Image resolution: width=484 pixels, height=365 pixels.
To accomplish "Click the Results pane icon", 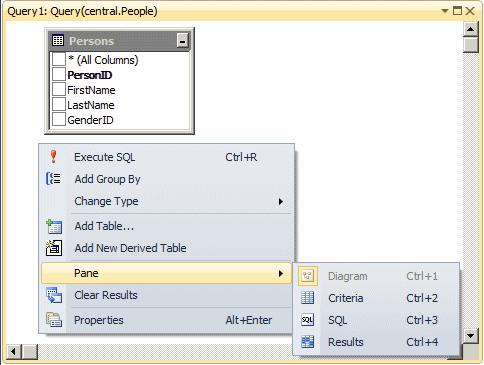I will (307, 342).
